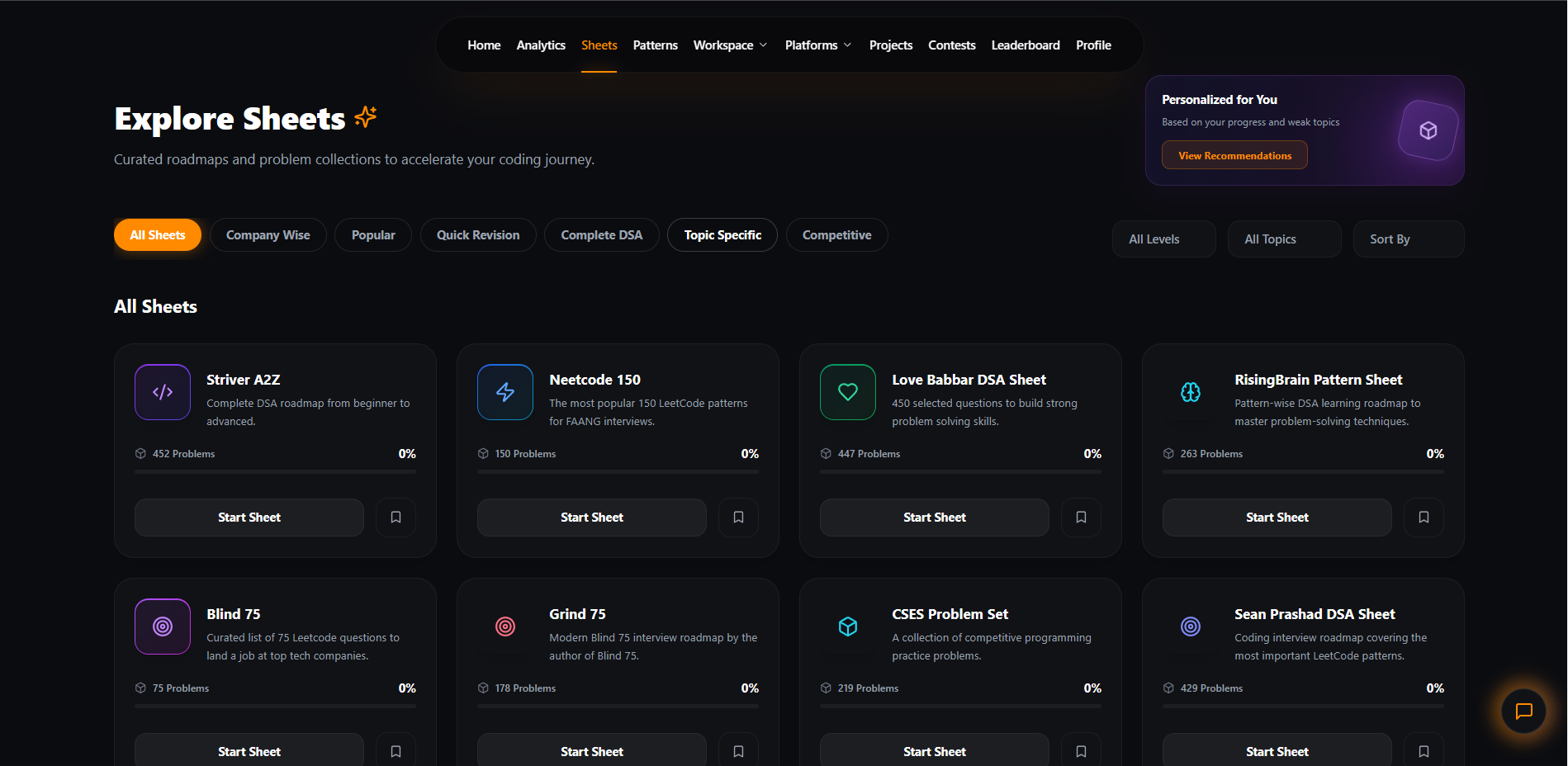The height and width of the screenshot is (766, 1568).
Task: Bookmark the Love Babbar DSA Sheet
Action: click(x=1081, y=518)
